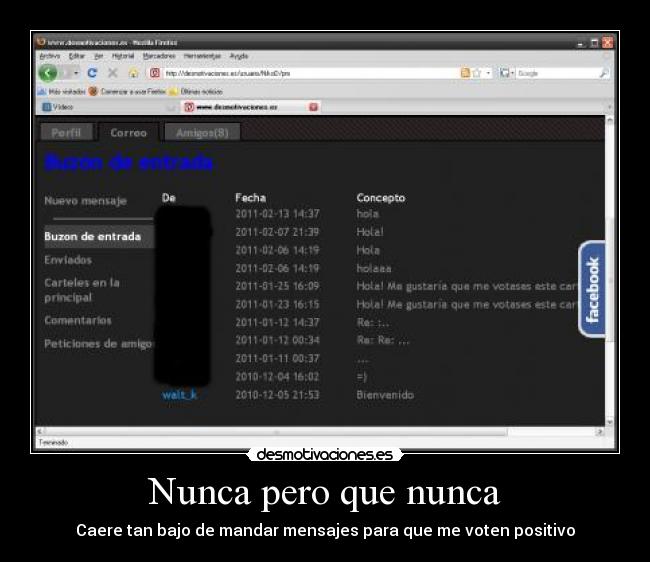The height and width of the screenshot is (562, 650).
Task: Open the Marcadores menu
Action: (x=159, y=56)
